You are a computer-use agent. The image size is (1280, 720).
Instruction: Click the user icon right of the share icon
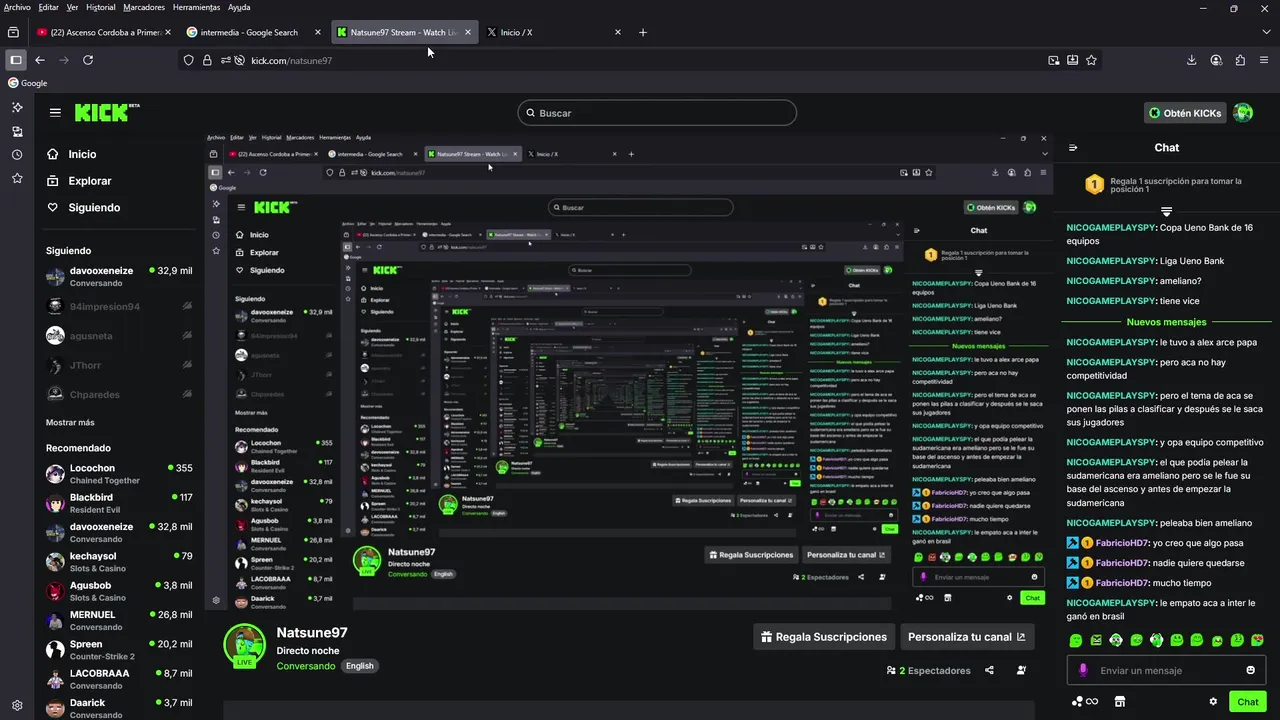coord(1021,671)
